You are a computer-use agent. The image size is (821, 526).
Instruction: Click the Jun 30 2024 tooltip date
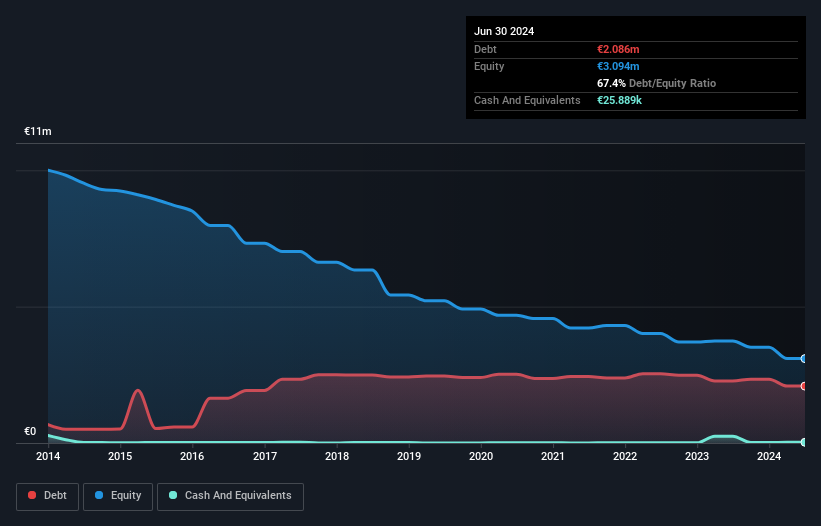[504, 31]
